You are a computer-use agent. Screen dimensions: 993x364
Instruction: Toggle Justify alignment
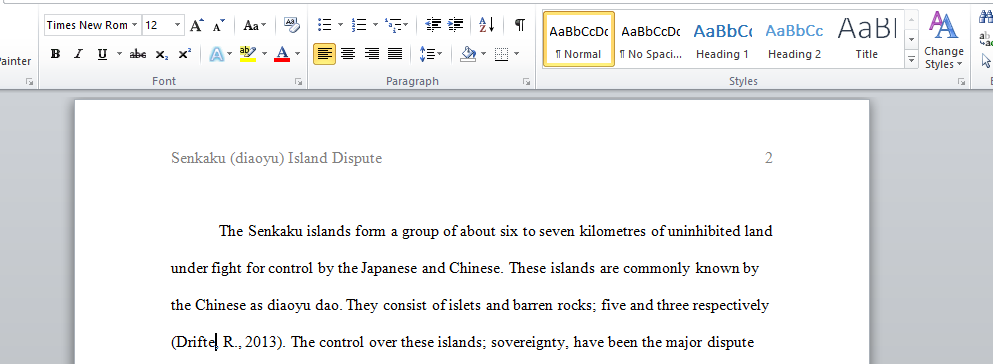coord(395,54)
